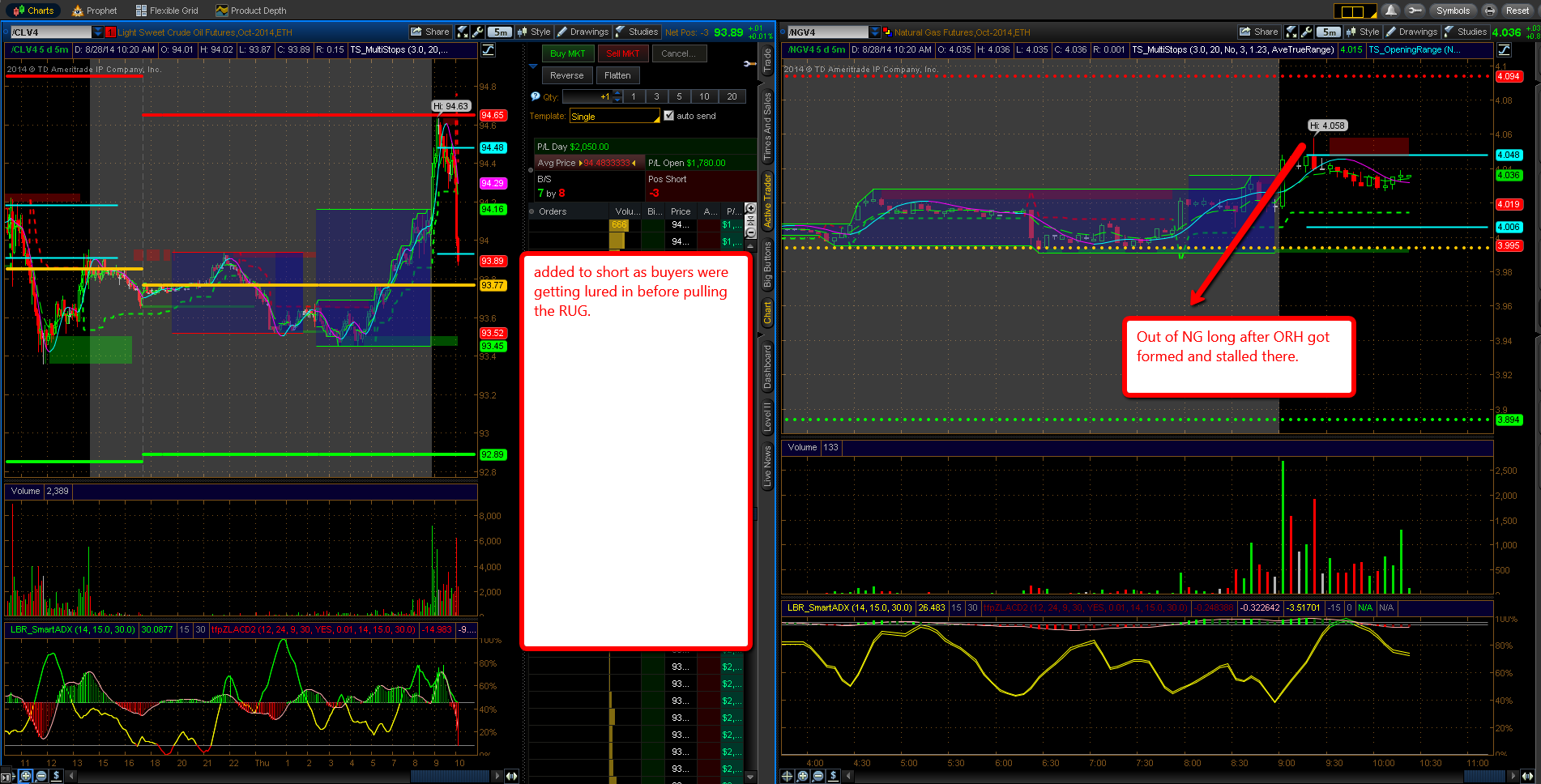Click the Buy MKT button
Image resolution: width=1541 pixels, height=784 pixels.
pos(567,53)
